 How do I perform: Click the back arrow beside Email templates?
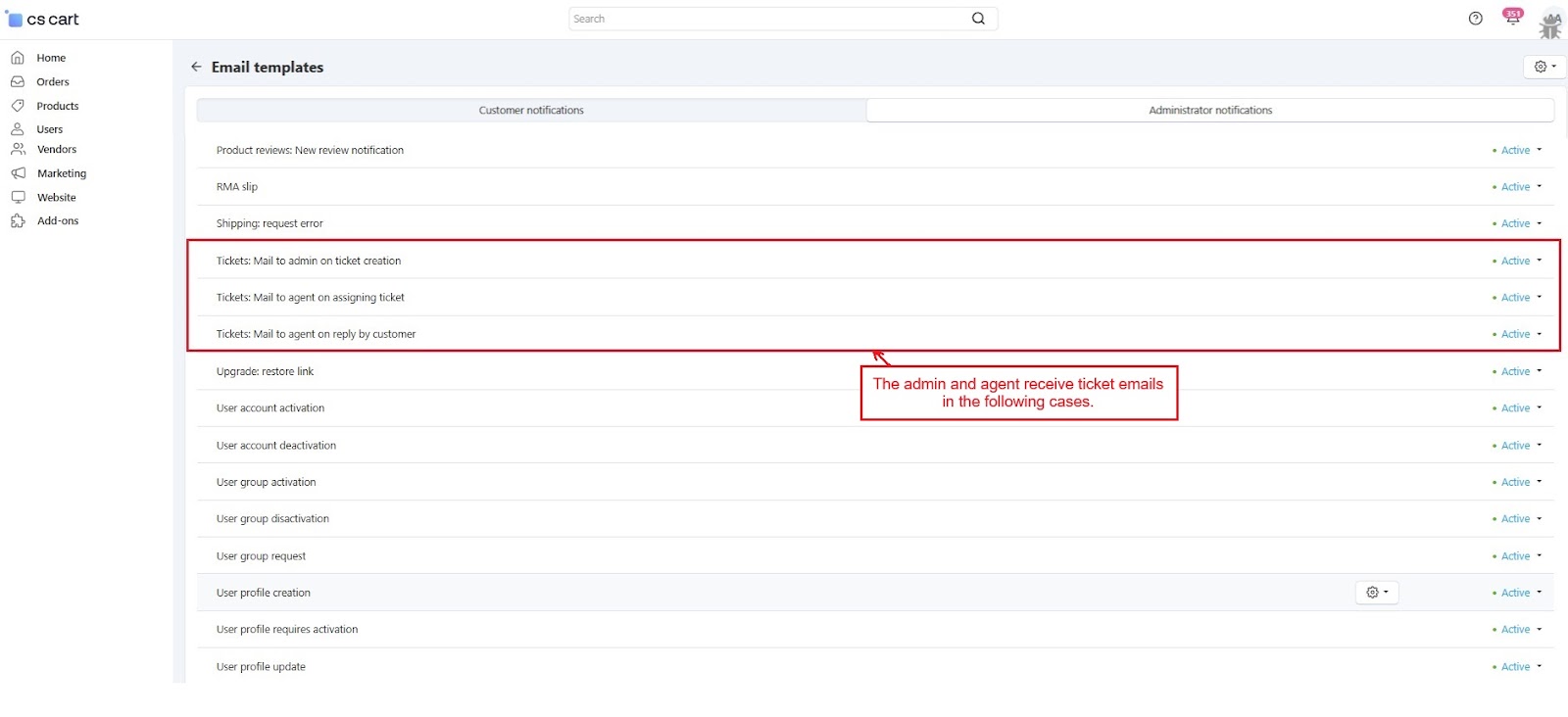196,67
